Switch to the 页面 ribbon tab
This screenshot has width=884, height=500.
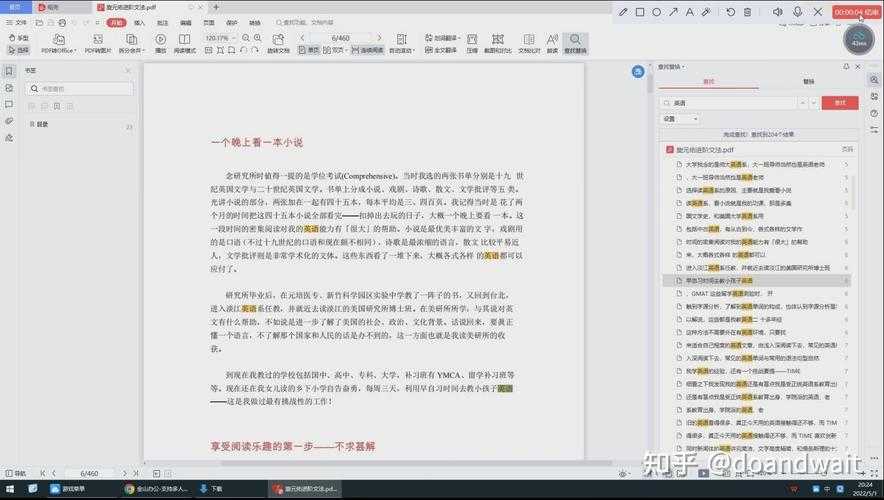tap(209, 23)
